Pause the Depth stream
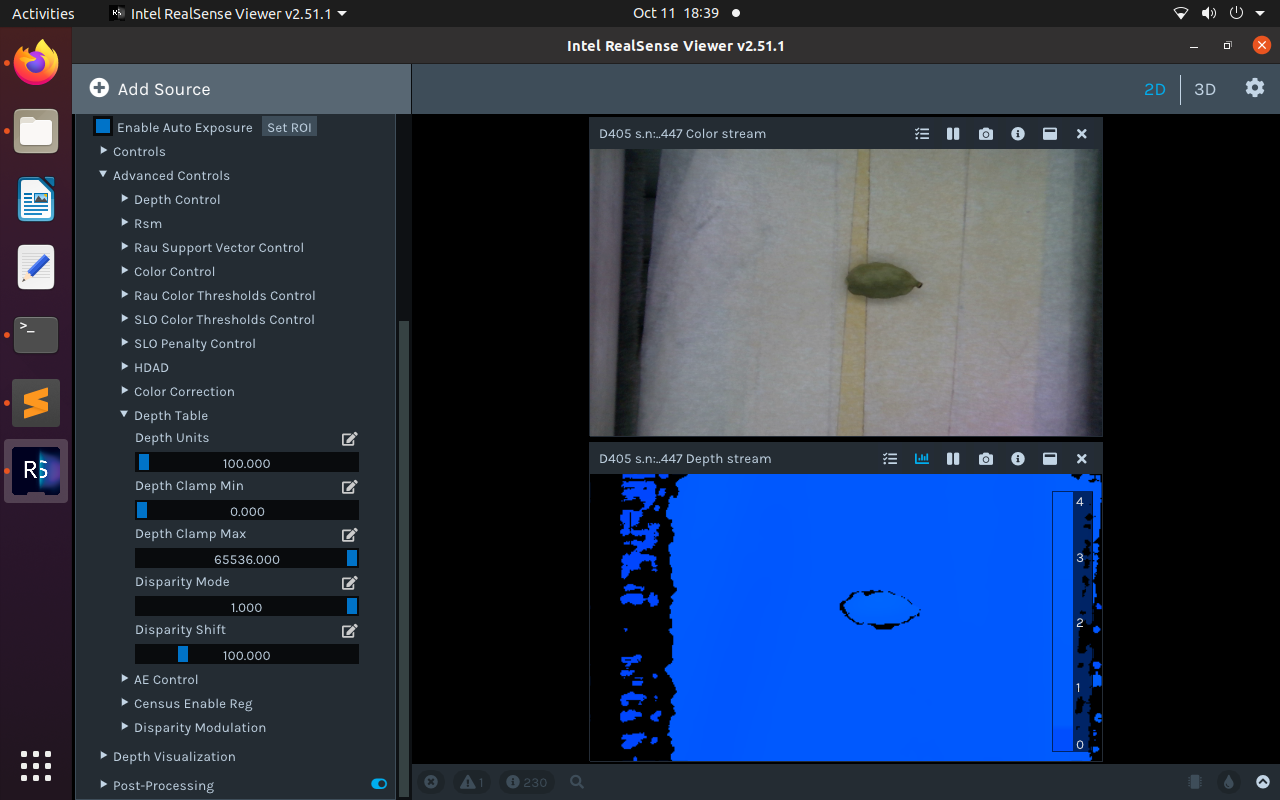This screenshot has height=800, width=1280. pos(953,458)
